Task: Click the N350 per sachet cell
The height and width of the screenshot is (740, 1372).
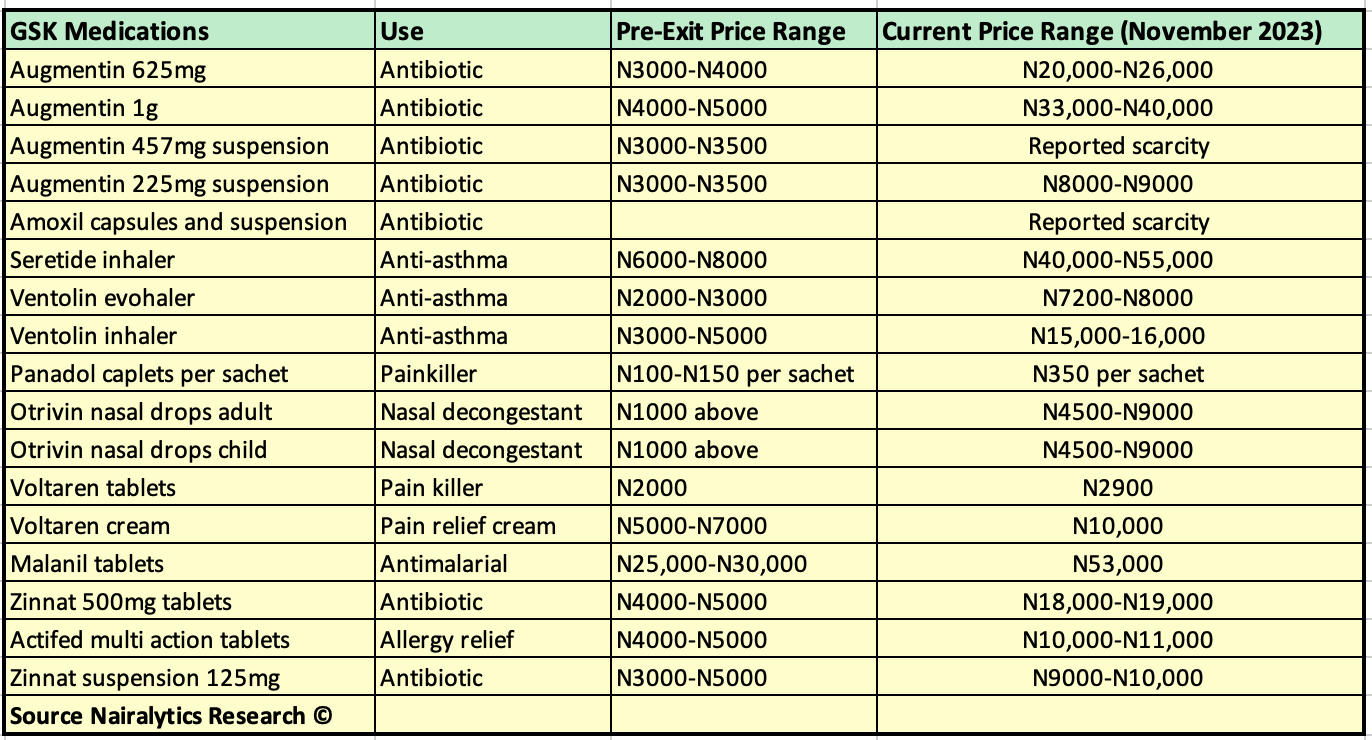Action: (x=1119, y=374)
